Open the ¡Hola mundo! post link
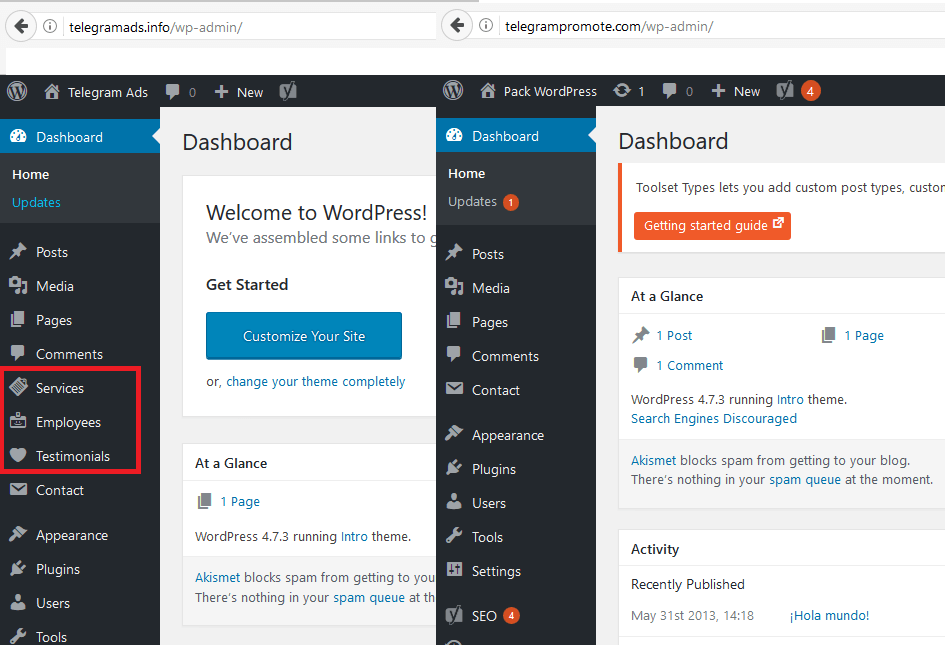 click(x=829, y=615)
